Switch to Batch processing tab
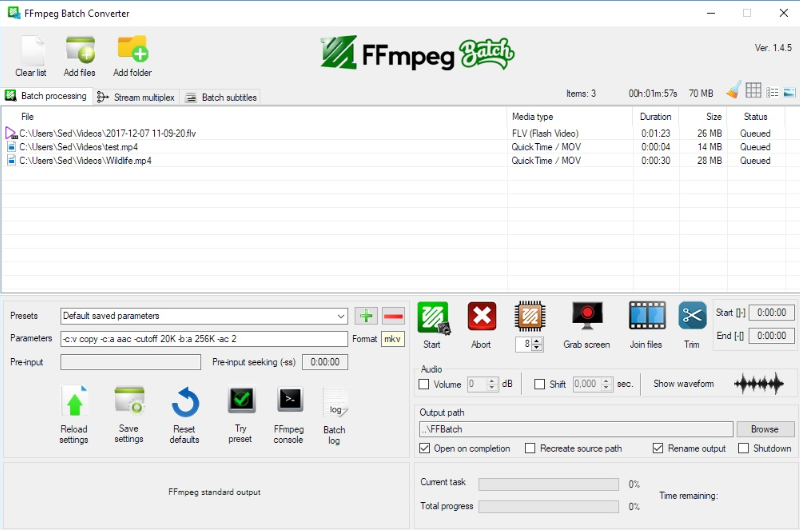 [46, 96]
